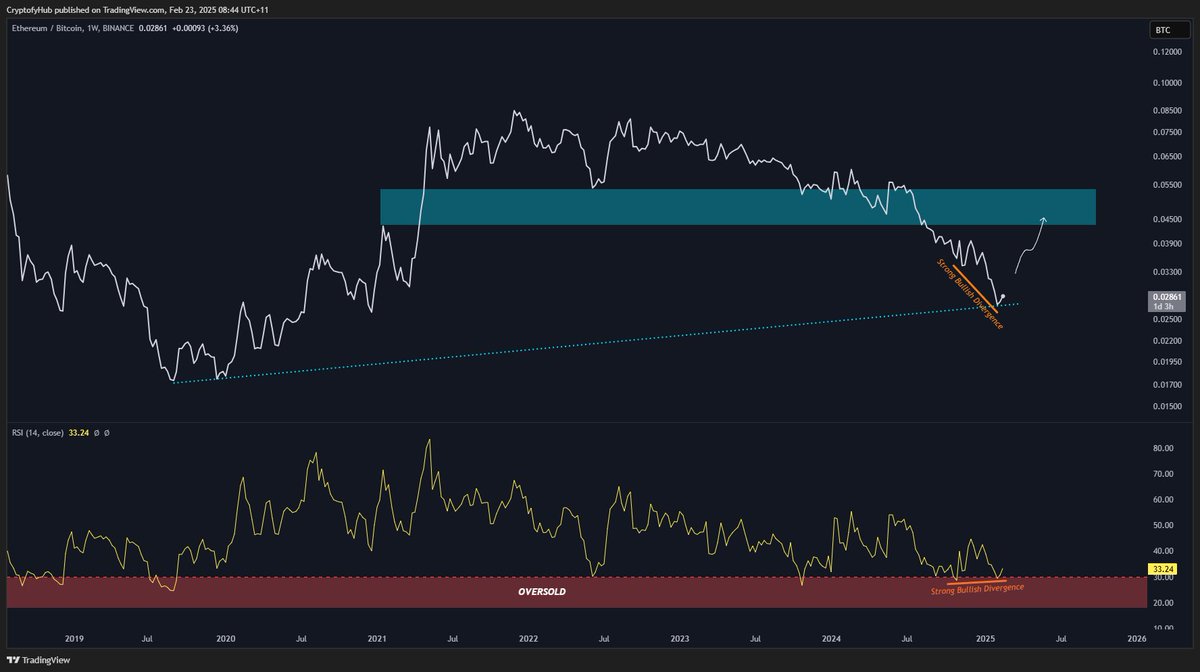Click the 2021 label on time axis
Screen dimensions: 1200x672
pyautogui.click(x=377, y=638)
